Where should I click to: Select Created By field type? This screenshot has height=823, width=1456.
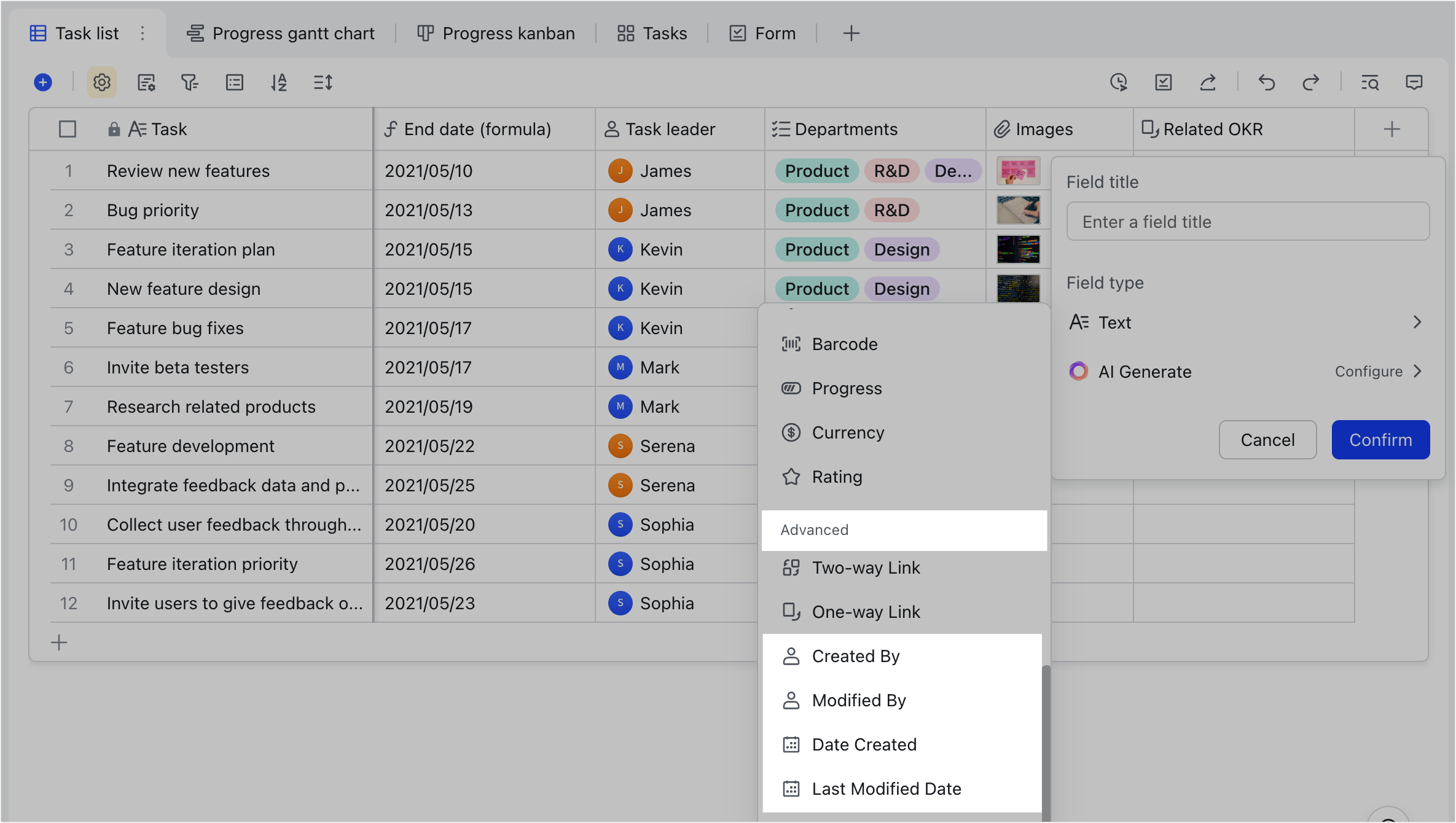(x=903, y=656)
